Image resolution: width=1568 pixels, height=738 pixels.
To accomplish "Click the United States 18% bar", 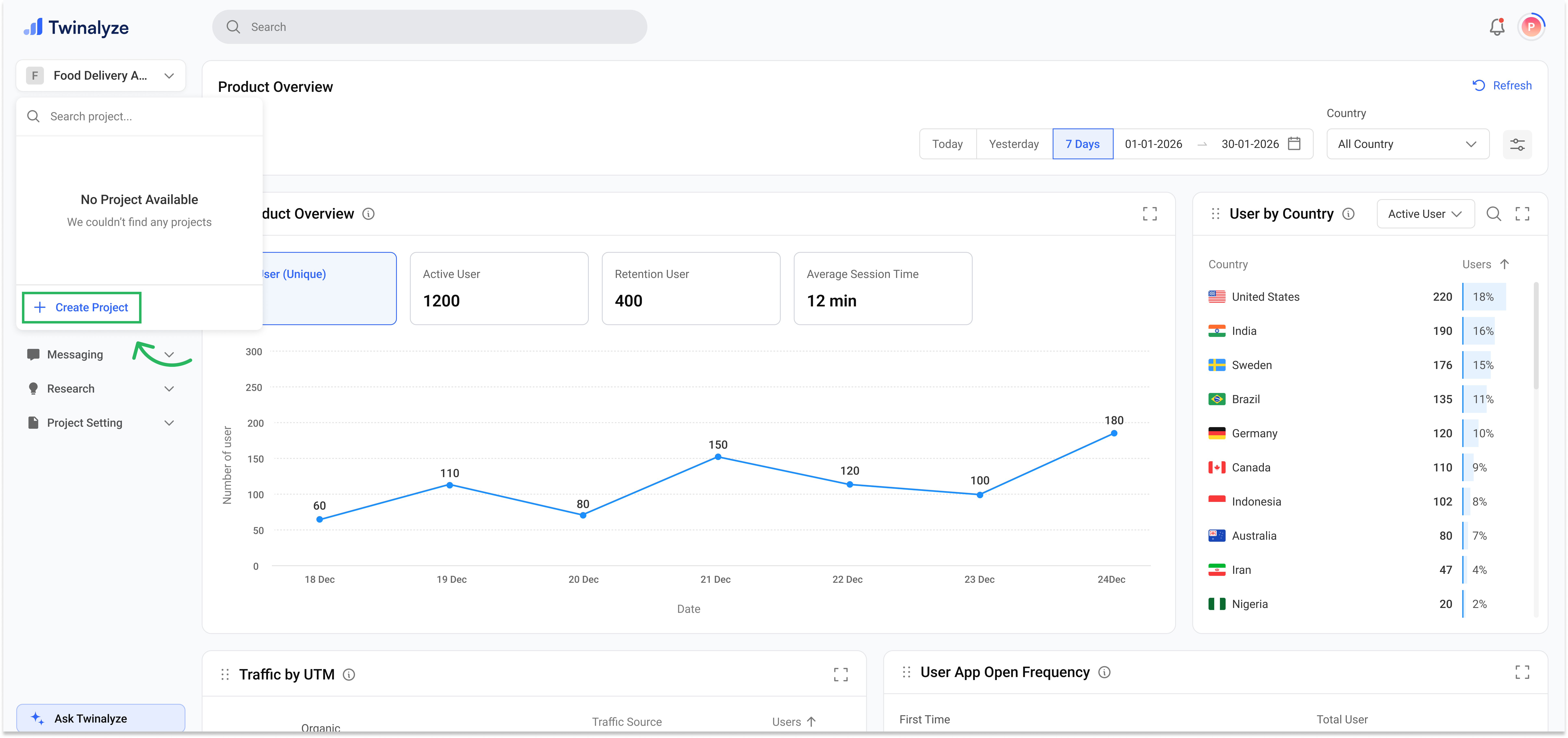I will pyautogui.click(x=1484, y=297).
